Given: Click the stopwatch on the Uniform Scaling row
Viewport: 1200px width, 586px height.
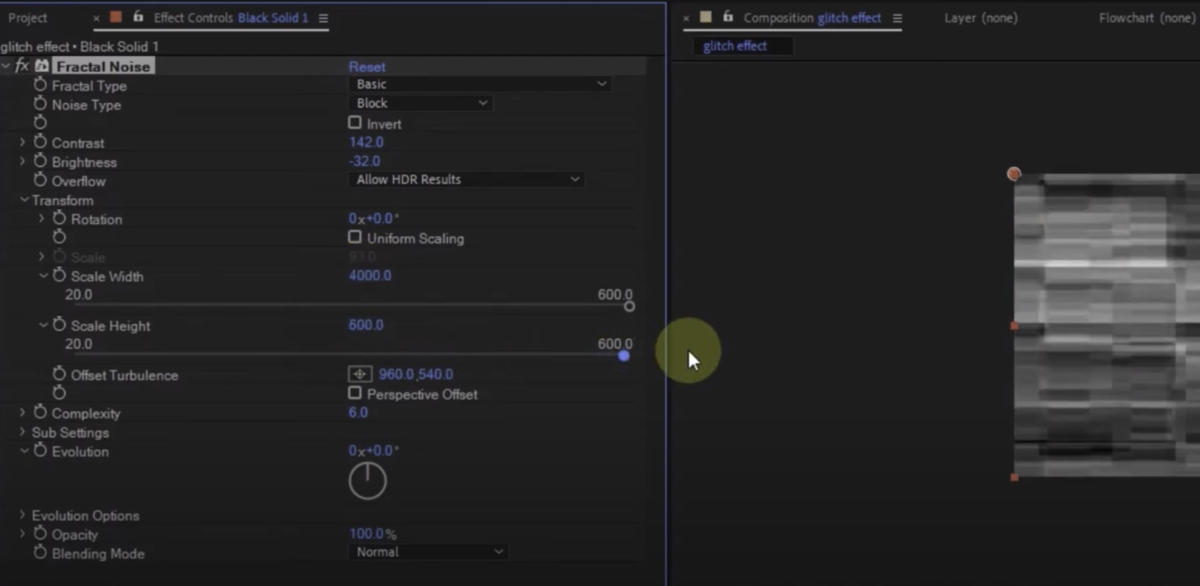Looking at the screenshot, I should click(x=59, y=237).
